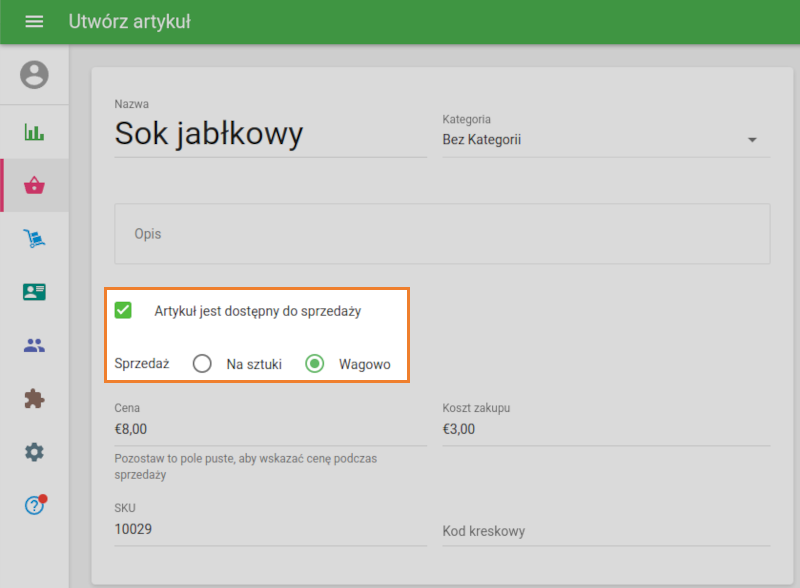Screen dimensions: 800x588
Task: Open the reports section via bar chart icon
Action: 34,131
